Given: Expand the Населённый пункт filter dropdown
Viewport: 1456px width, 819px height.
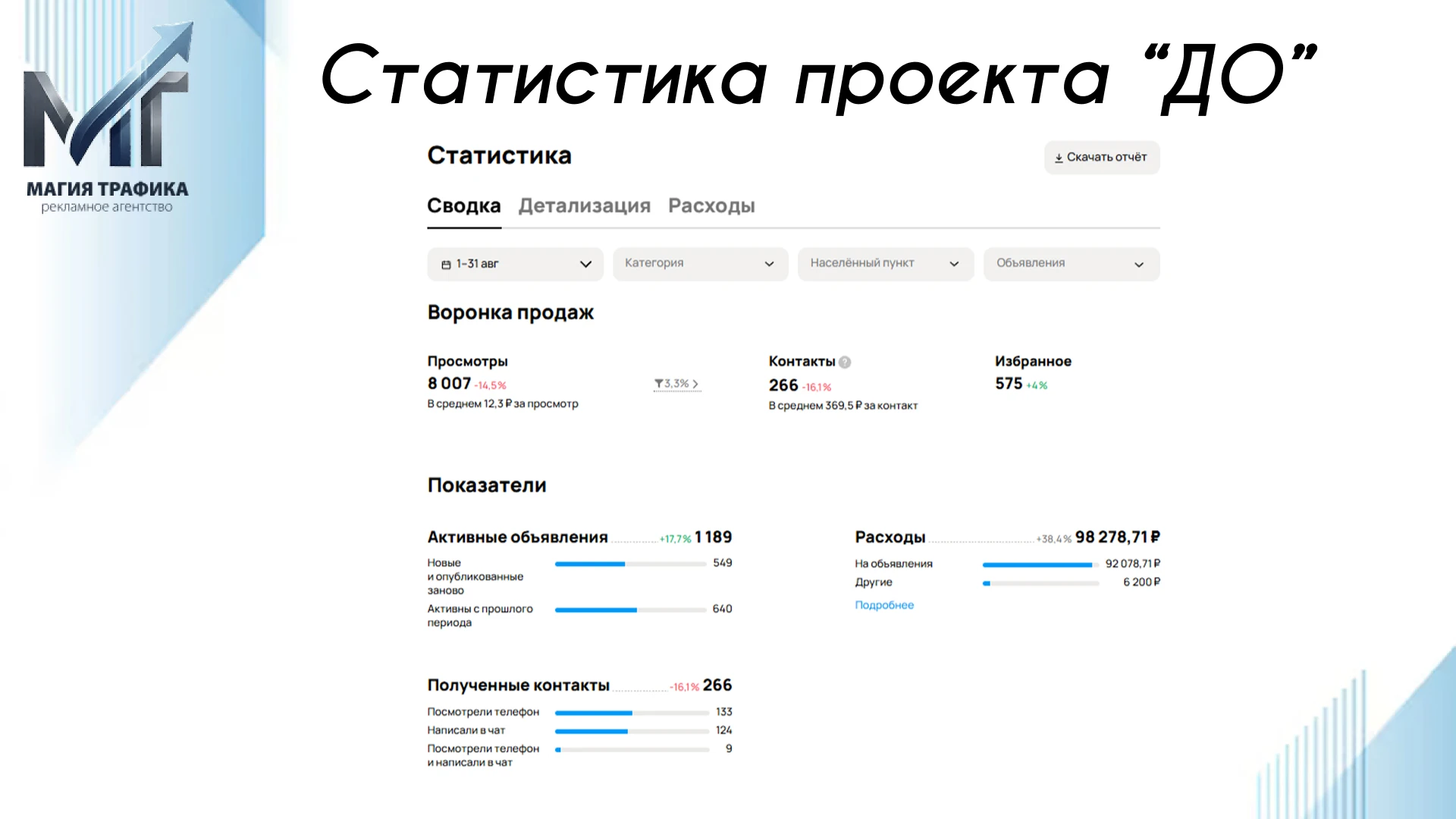Looking at the screenshot, I should 886,264.
